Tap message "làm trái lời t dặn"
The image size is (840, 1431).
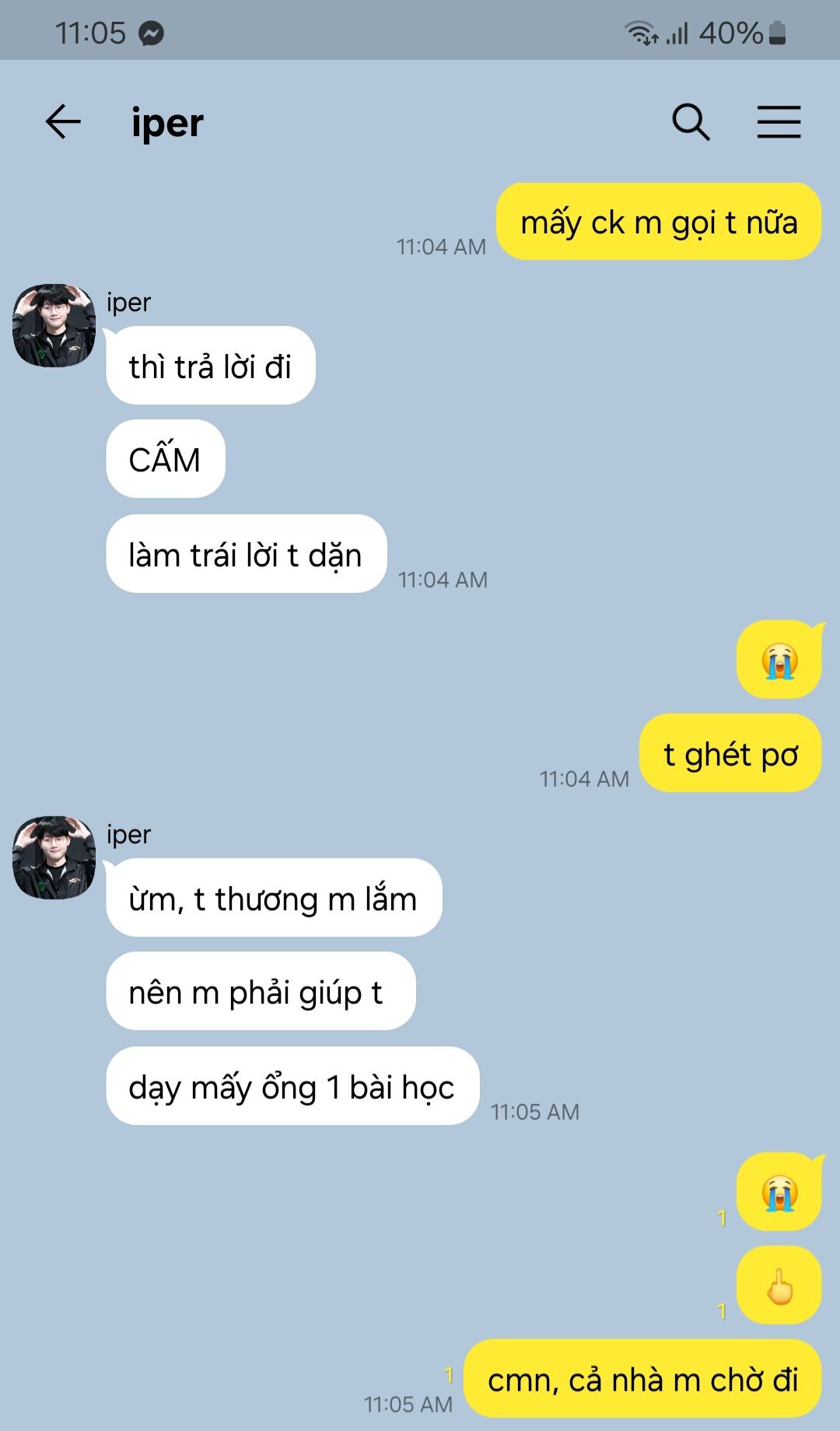point(246,554)
